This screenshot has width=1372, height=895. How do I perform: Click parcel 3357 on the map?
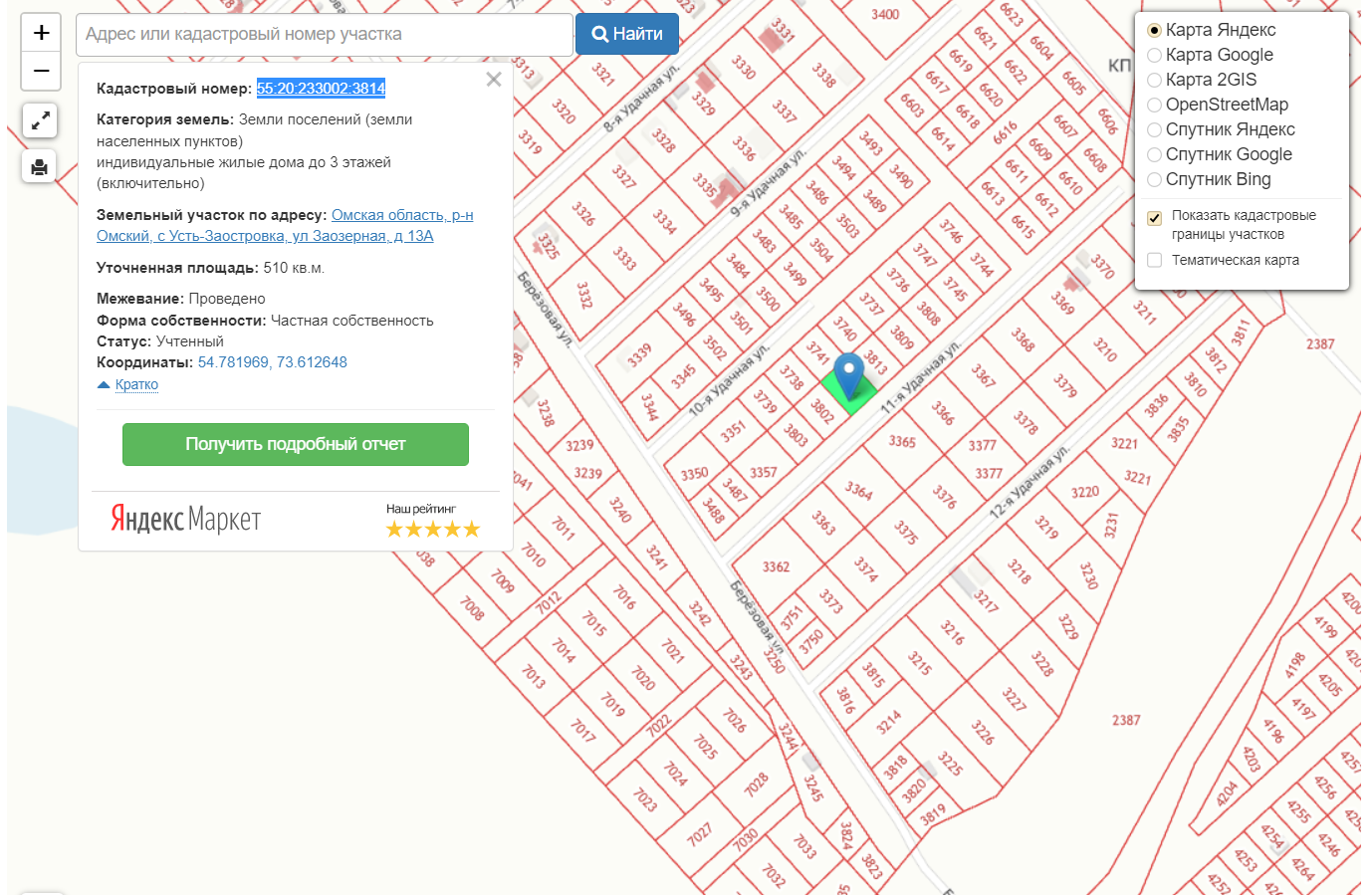click(x=763, y=472)
